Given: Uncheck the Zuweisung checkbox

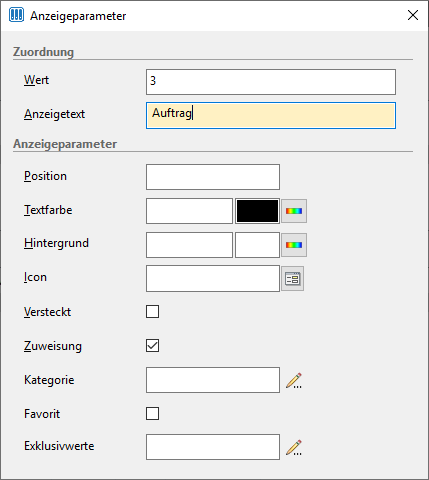Looking at the screenshot, I should click(x=152, y=346).
